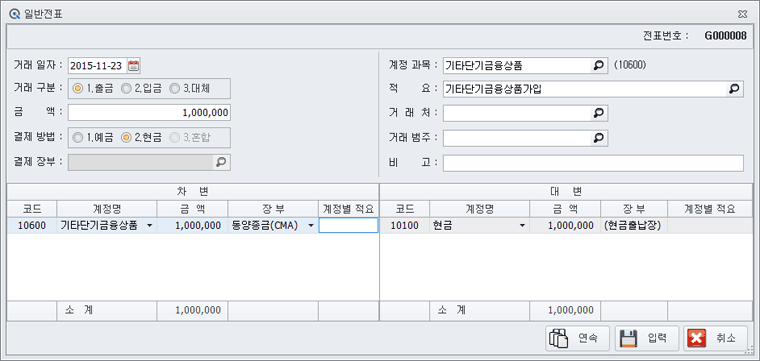Select 2.현금 payment method

pos(141,138)
